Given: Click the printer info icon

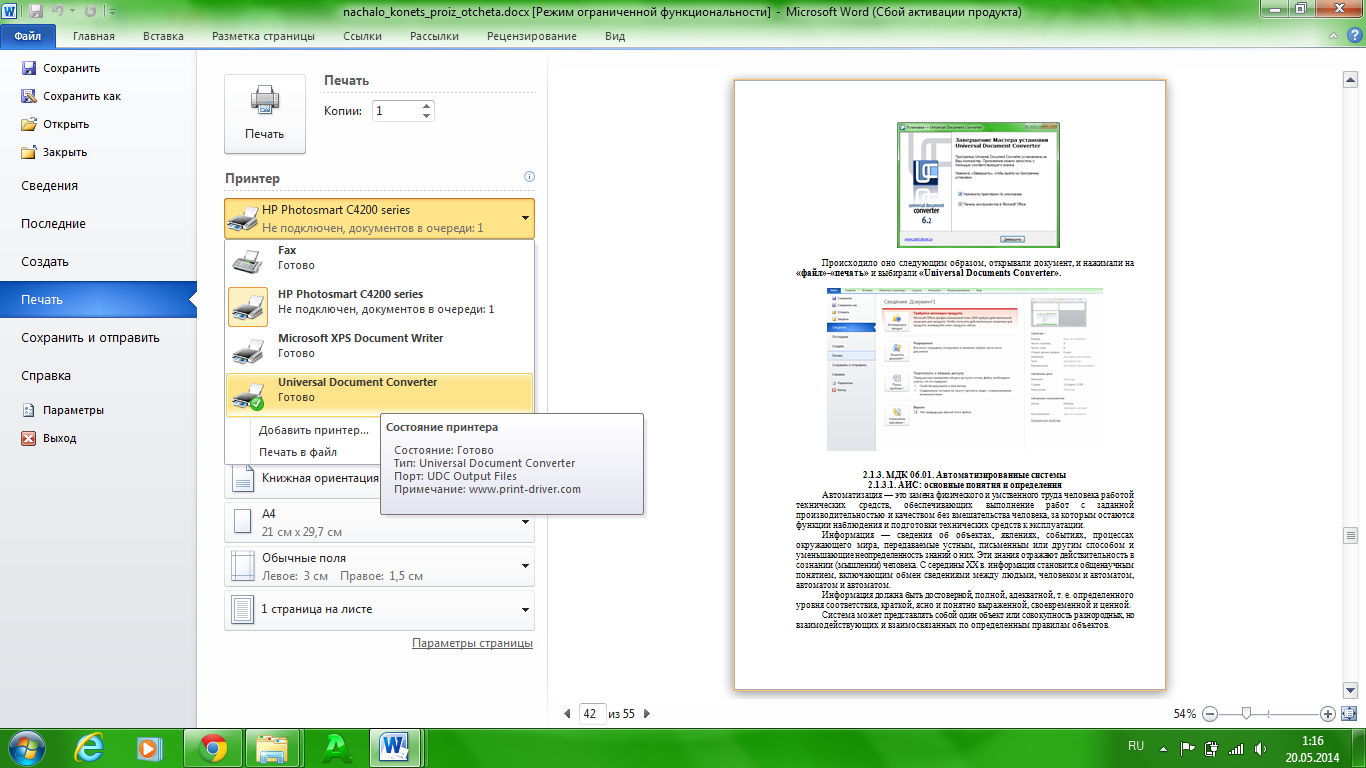Looking at the screenshot, I should tap(529, 177).
